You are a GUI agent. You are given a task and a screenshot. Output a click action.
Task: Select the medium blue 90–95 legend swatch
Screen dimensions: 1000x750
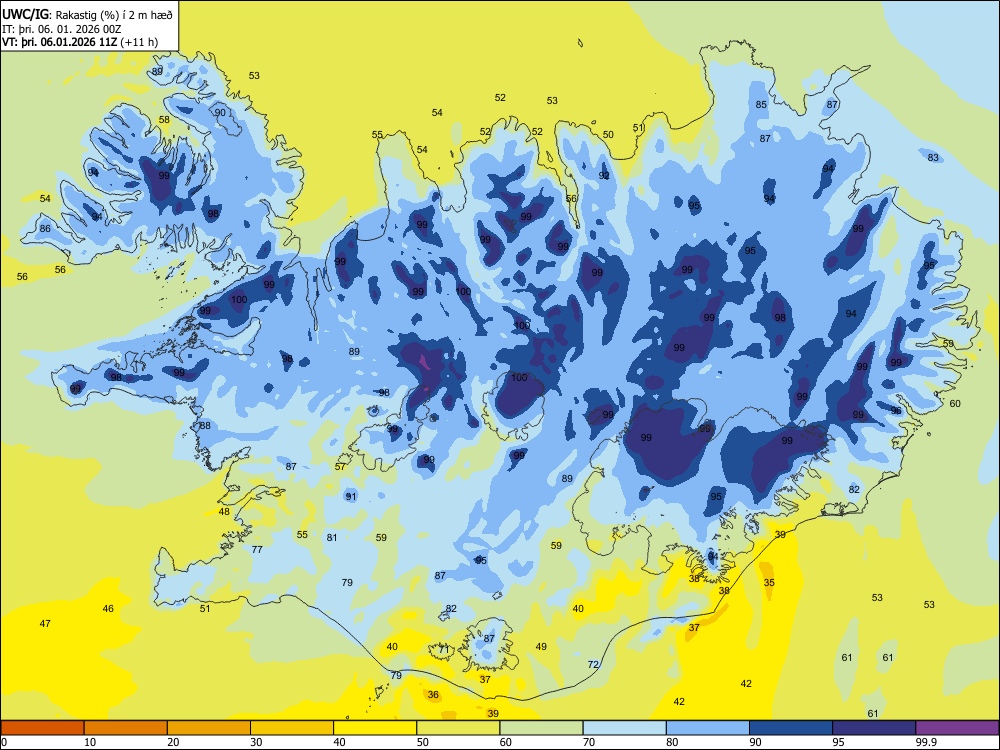point(791,728)
